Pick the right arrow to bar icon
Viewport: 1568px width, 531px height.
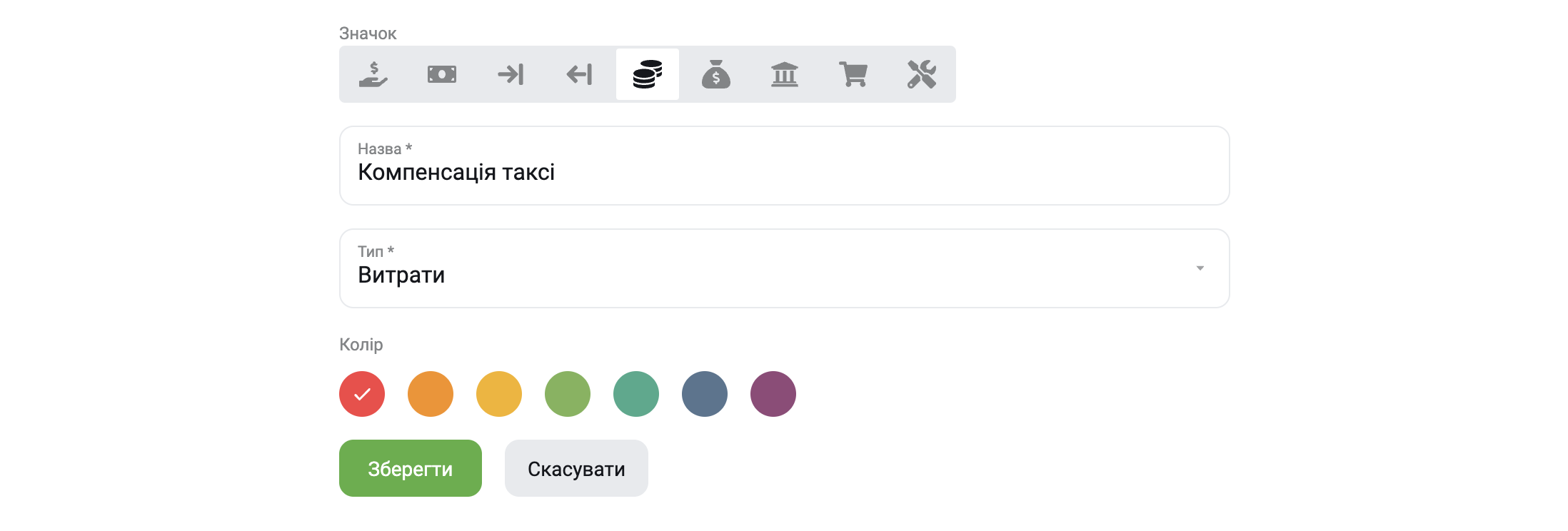point(511,74)
